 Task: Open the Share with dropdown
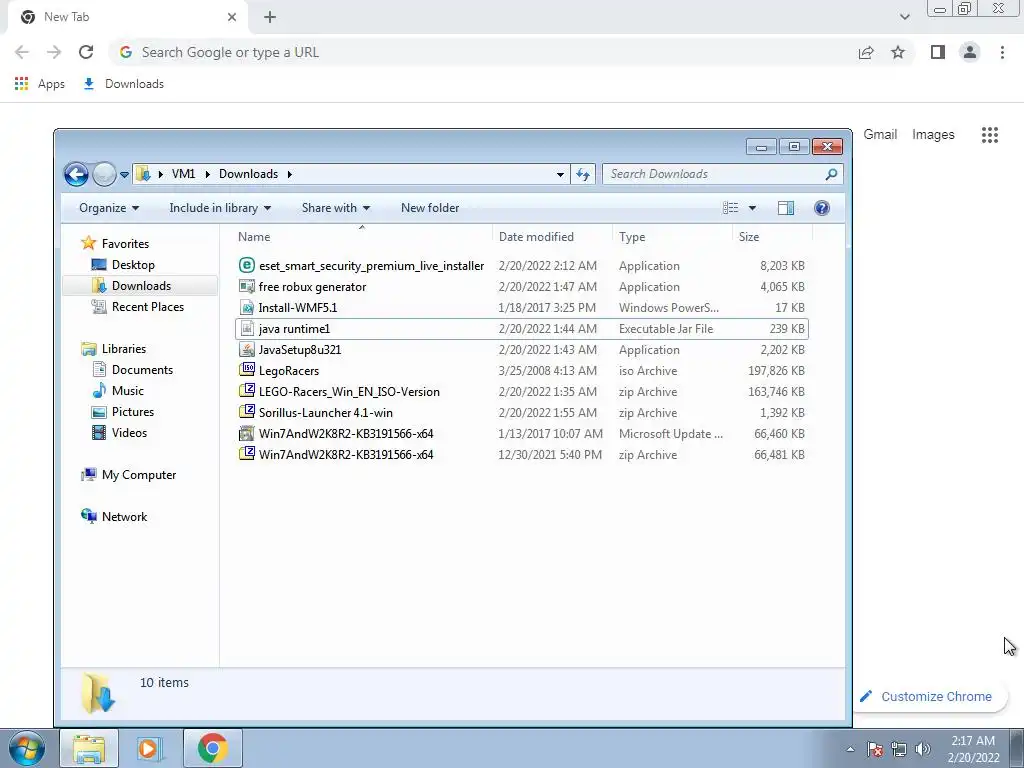point(336,208)
